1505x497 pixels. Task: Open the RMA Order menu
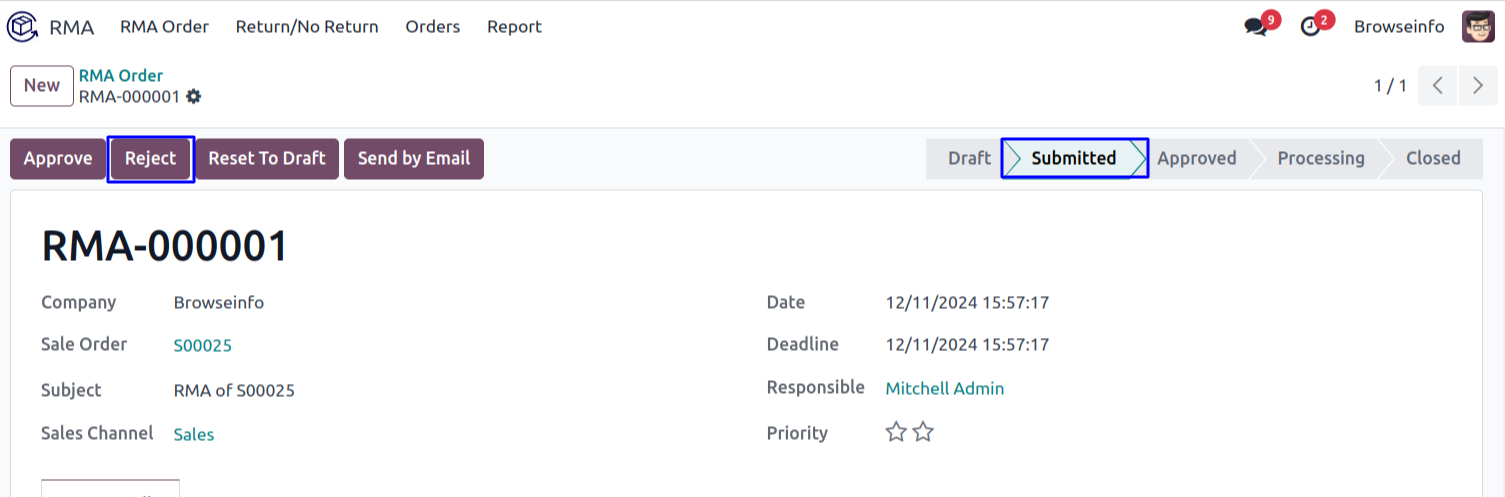click(x=164, y=27)
